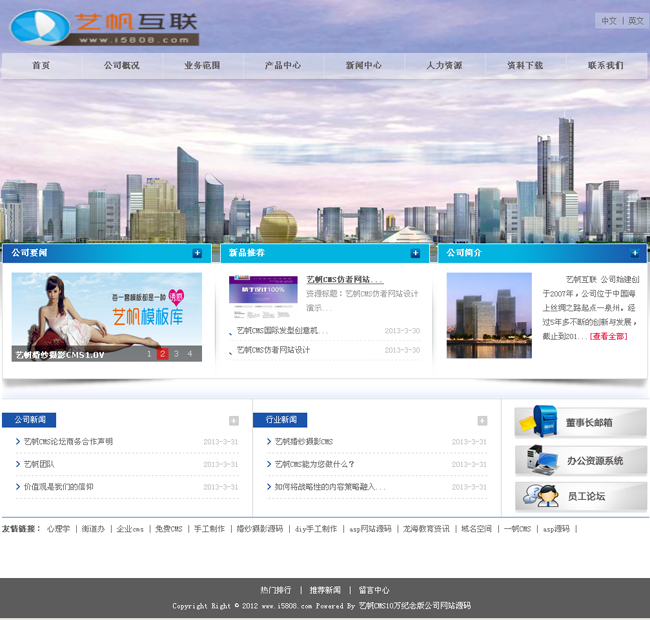The height and width of the screenshot is (620, 650).
Task: Click 查看全部 in company profile
Action: coord(609,337)
